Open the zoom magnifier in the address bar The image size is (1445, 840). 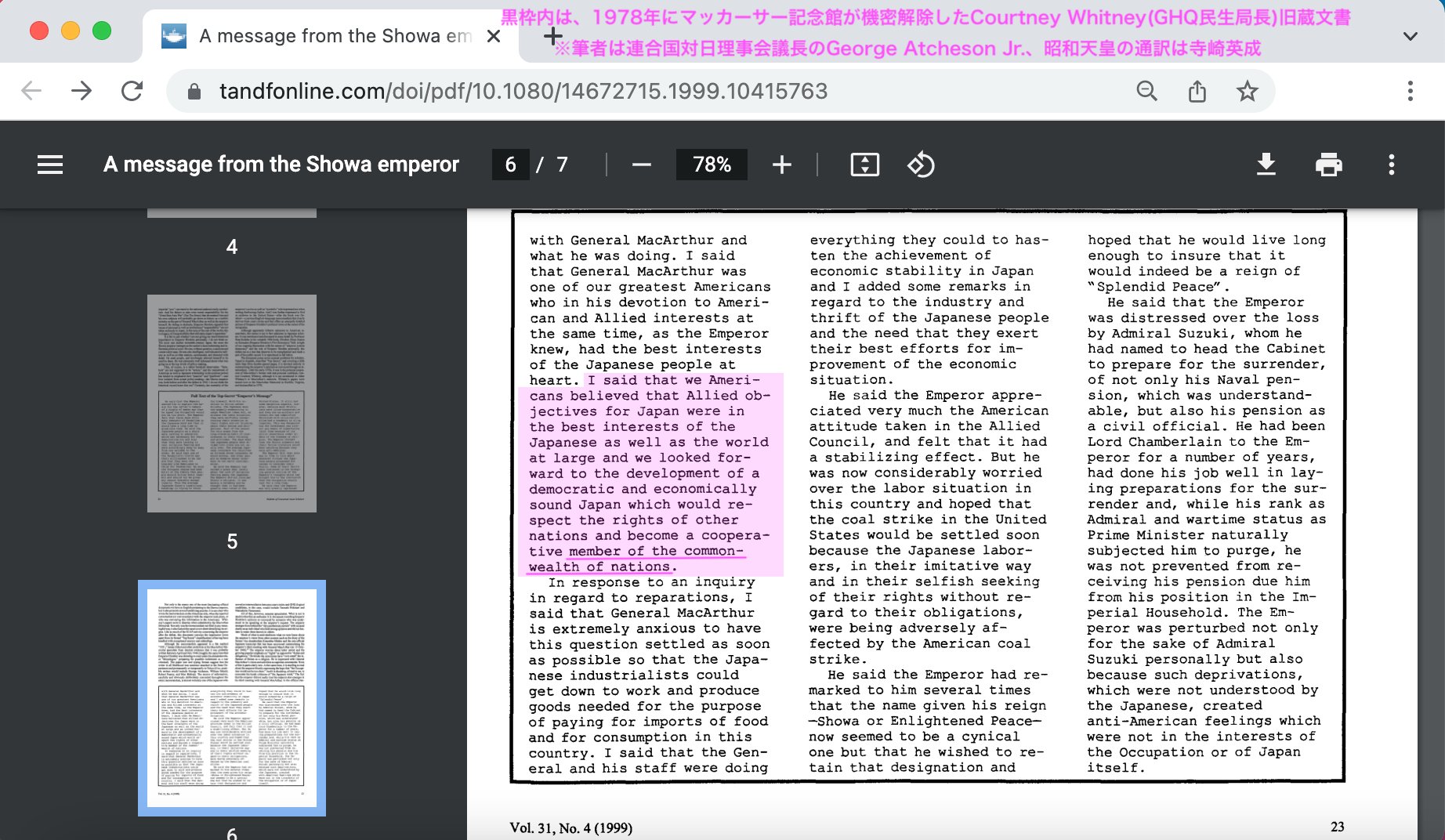1146,91
